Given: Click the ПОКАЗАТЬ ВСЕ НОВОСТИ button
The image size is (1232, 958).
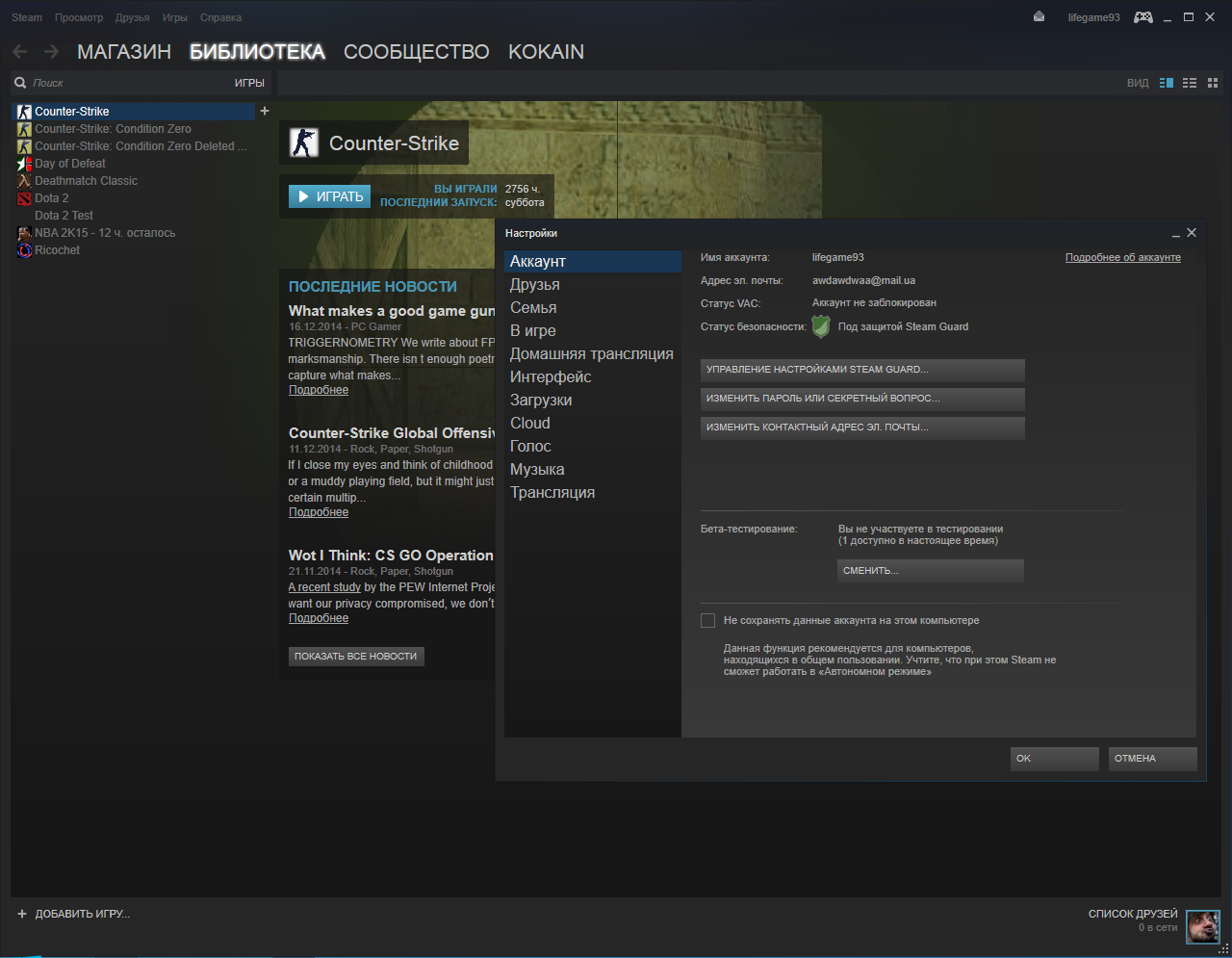Looking at the screenshot, I should pos(356,657).
